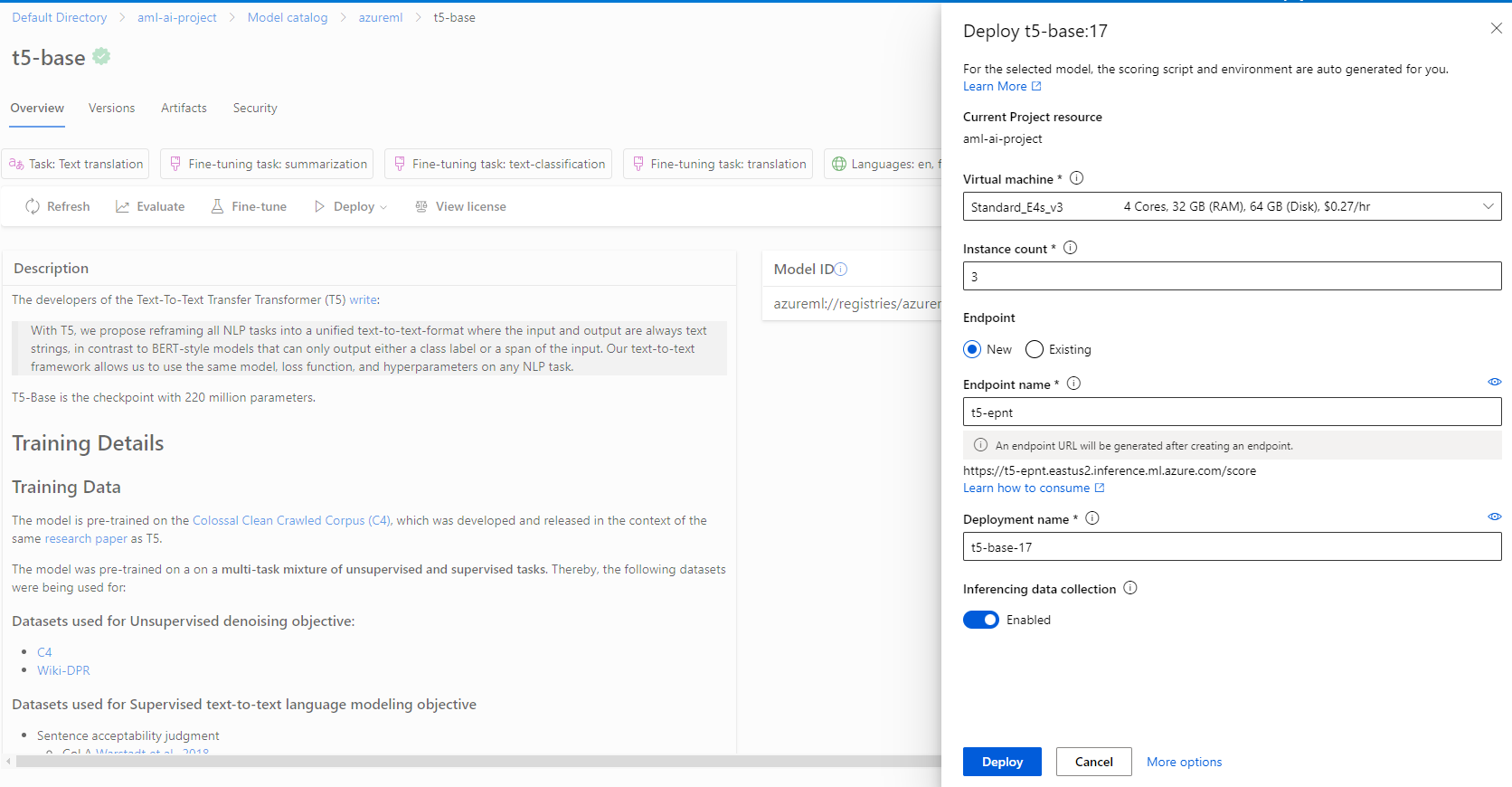Open Colossal Clean Crawled Corpus link

coord(292,520)
